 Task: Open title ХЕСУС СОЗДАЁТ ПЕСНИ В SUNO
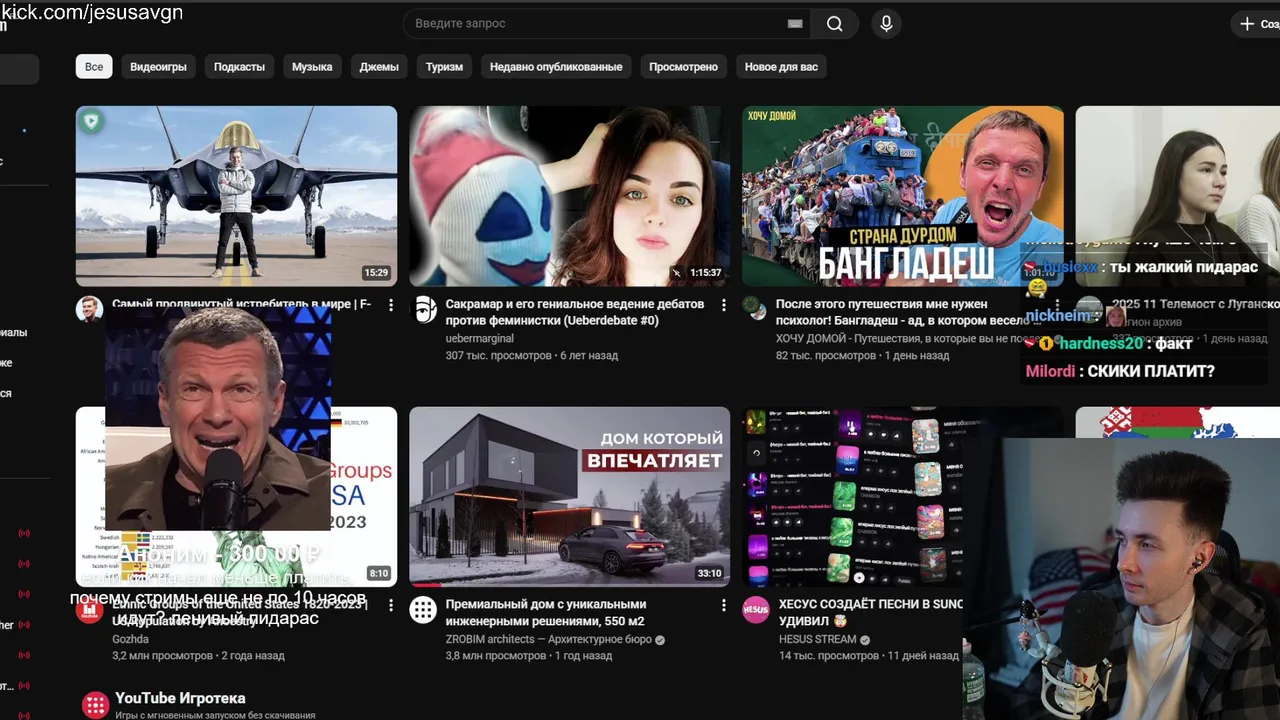870,613
